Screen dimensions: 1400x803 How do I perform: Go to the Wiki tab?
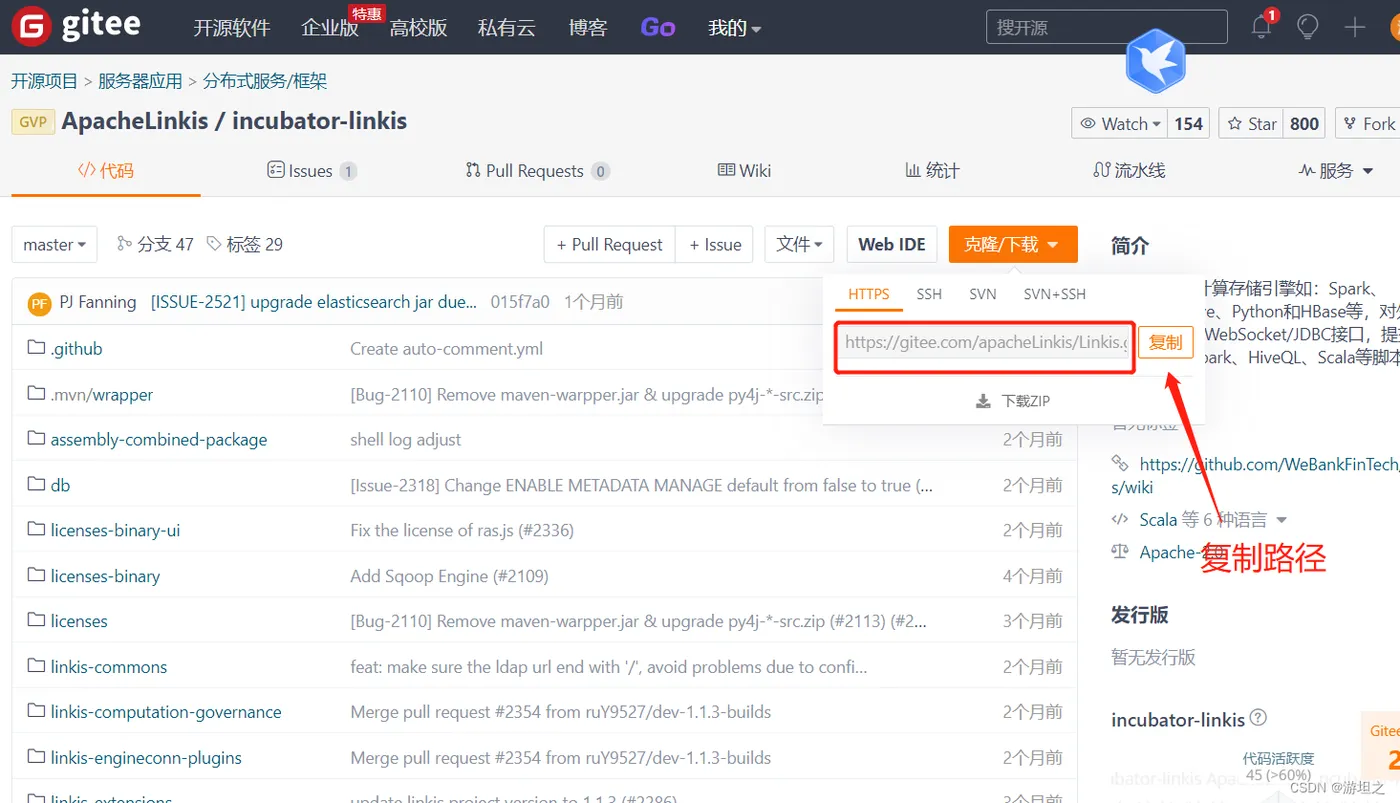coord(745,171)
